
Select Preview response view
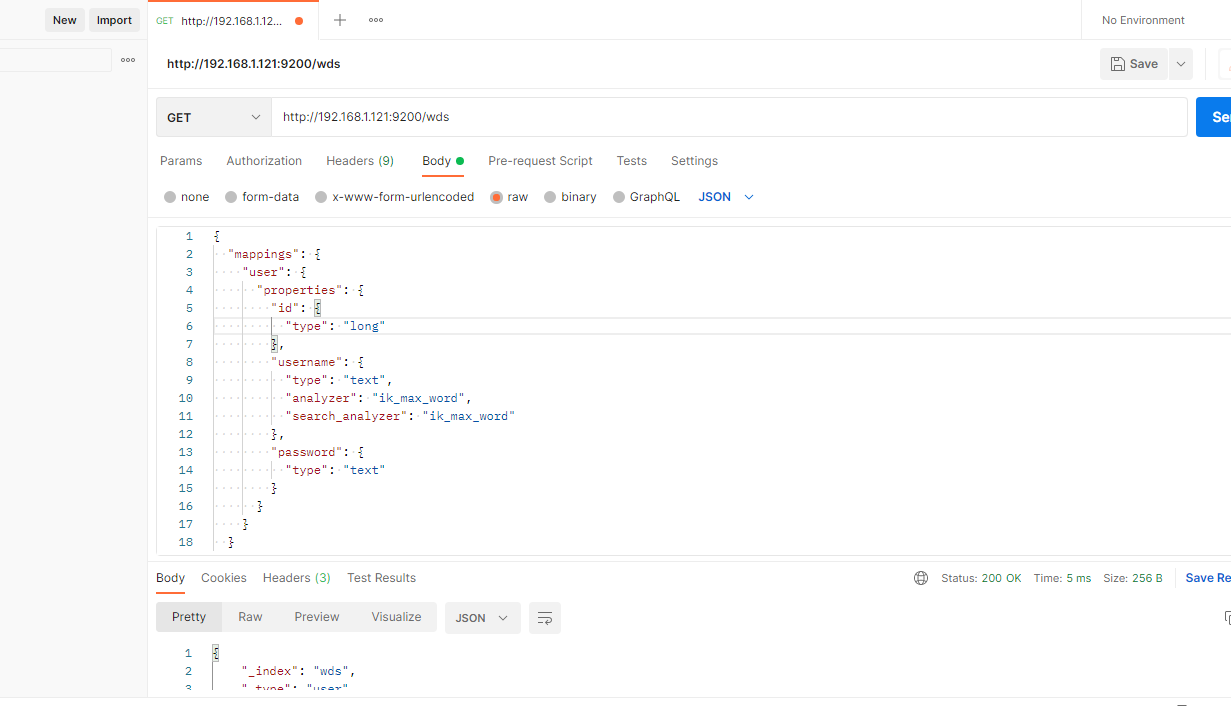[317, 617]
